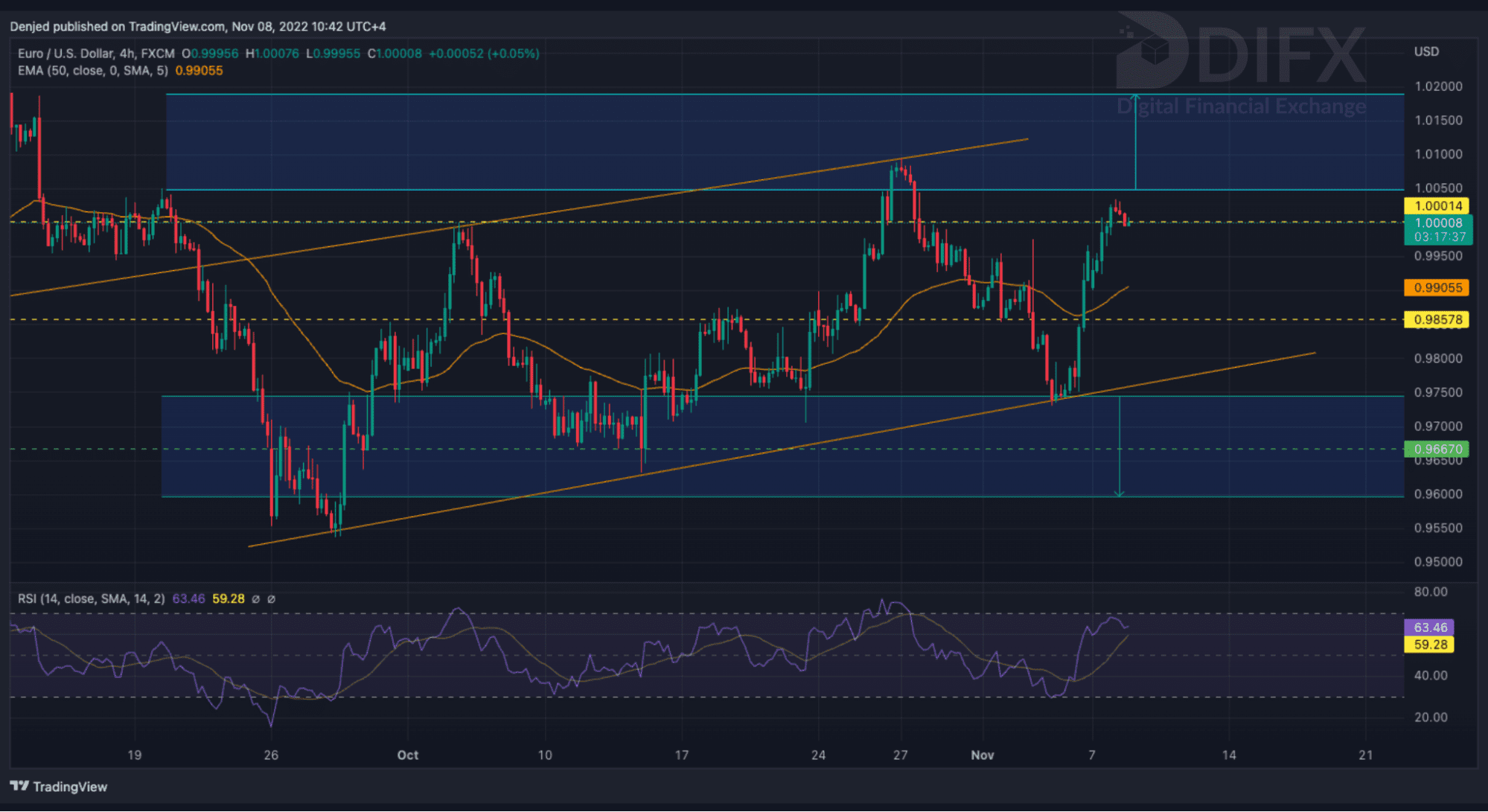Click the TradingView logo at bottom left
This screenshot has width=1488, height=812.
click(x=59, y=787)
